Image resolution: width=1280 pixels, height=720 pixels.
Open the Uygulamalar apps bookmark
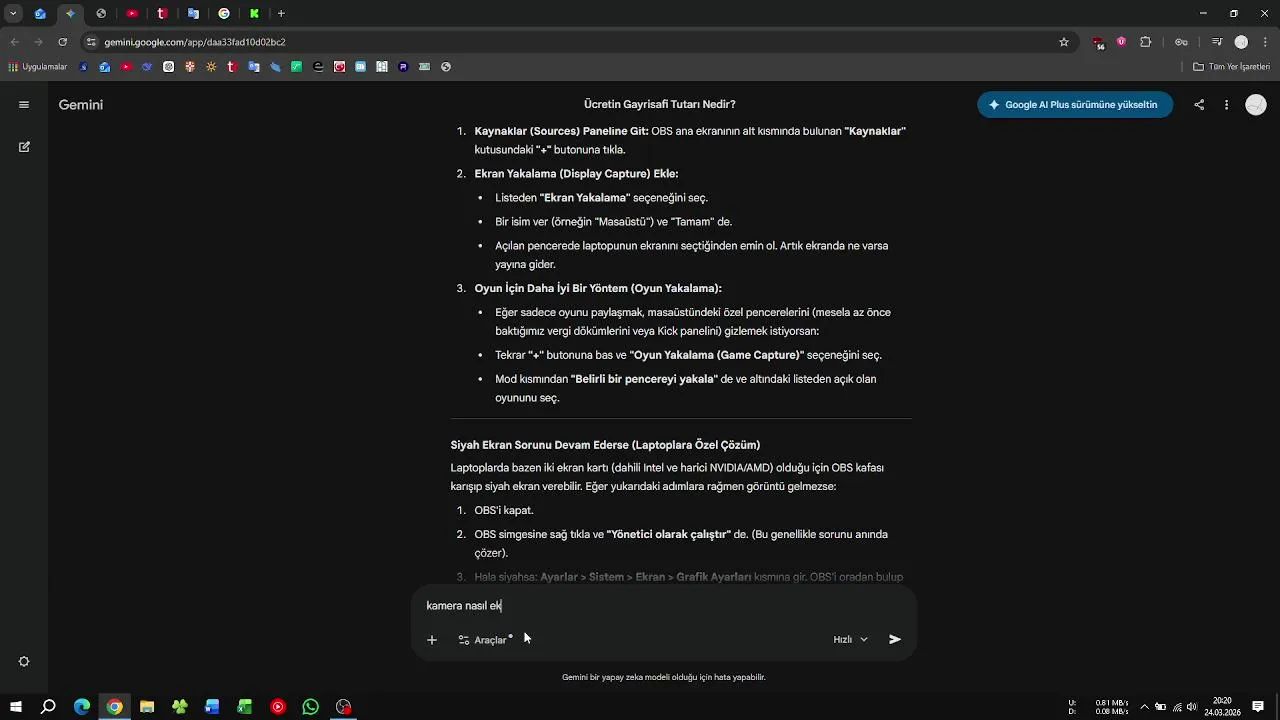(x=37, y=67)
